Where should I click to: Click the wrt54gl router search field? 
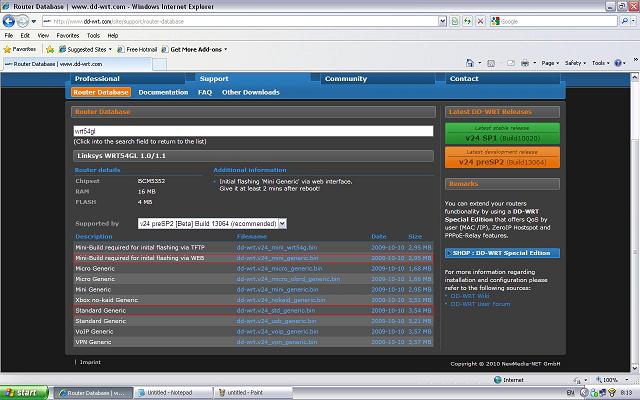coord(253,130)
